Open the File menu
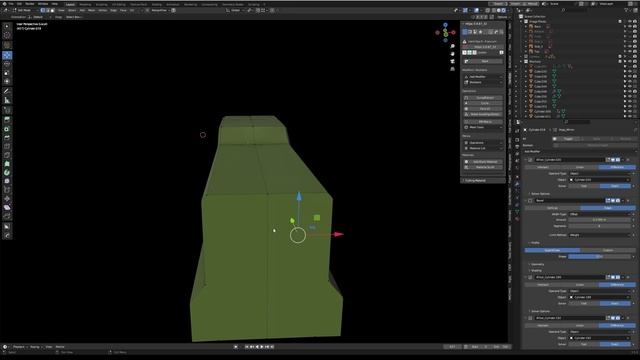 coord(11,4)
